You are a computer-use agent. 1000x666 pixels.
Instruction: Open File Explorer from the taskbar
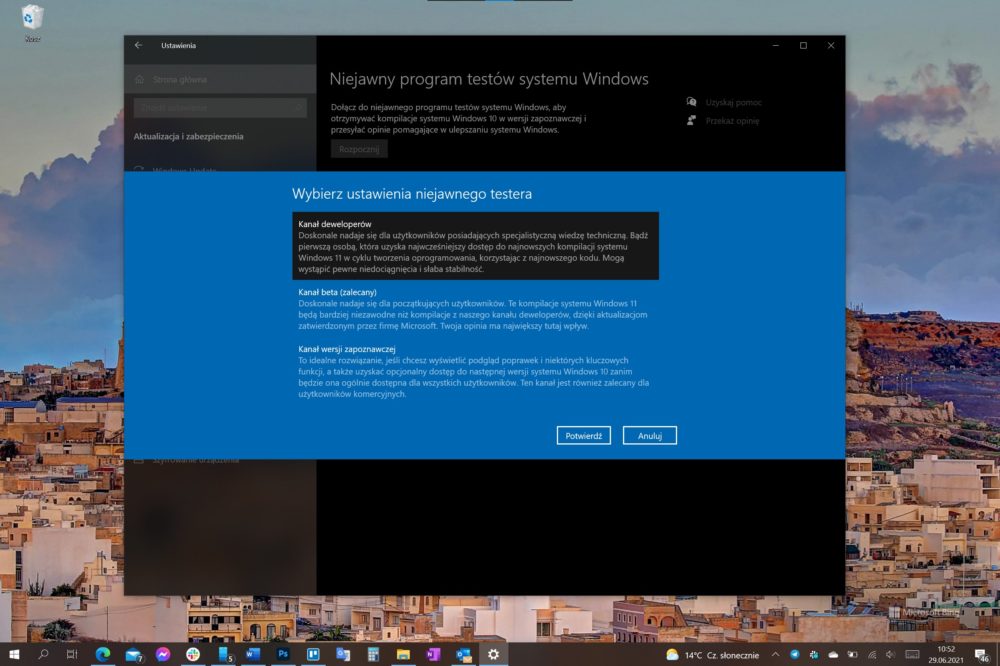point(403,654)
